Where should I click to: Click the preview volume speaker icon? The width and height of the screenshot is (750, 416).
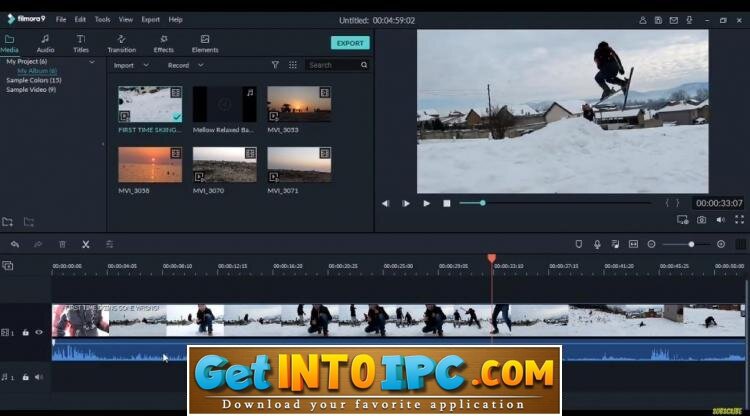[720, 219]
